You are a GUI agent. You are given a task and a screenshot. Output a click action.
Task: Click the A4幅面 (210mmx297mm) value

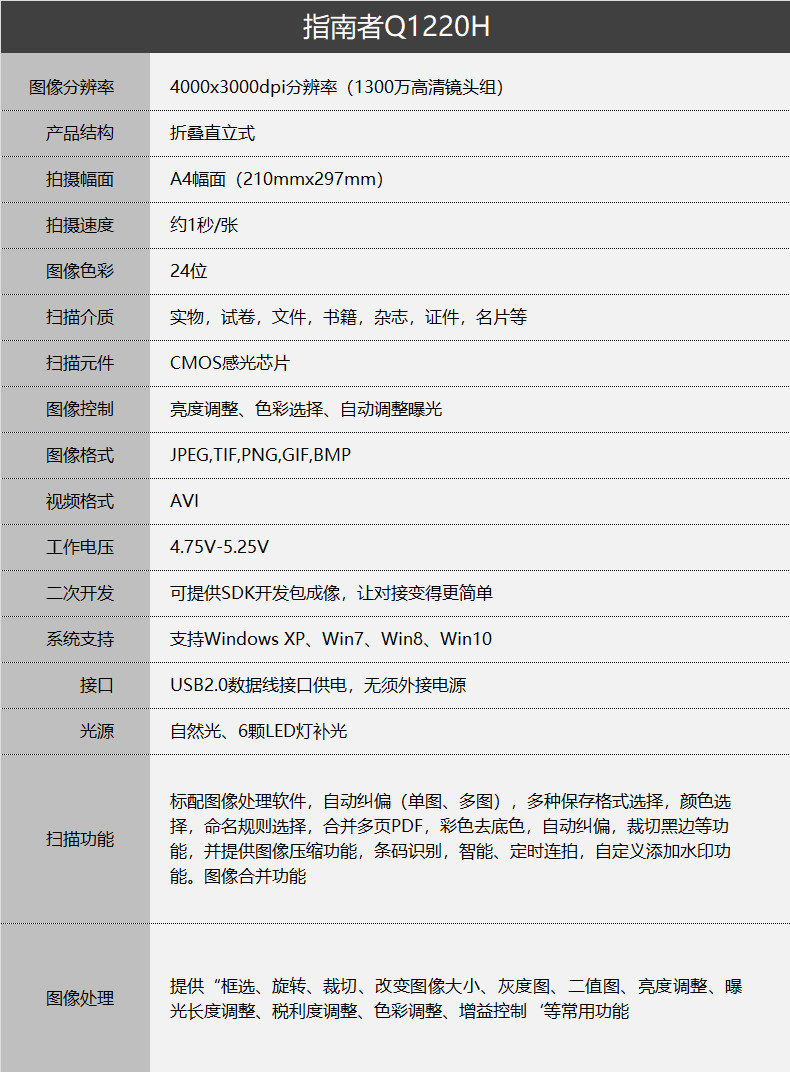pos(277,179)
